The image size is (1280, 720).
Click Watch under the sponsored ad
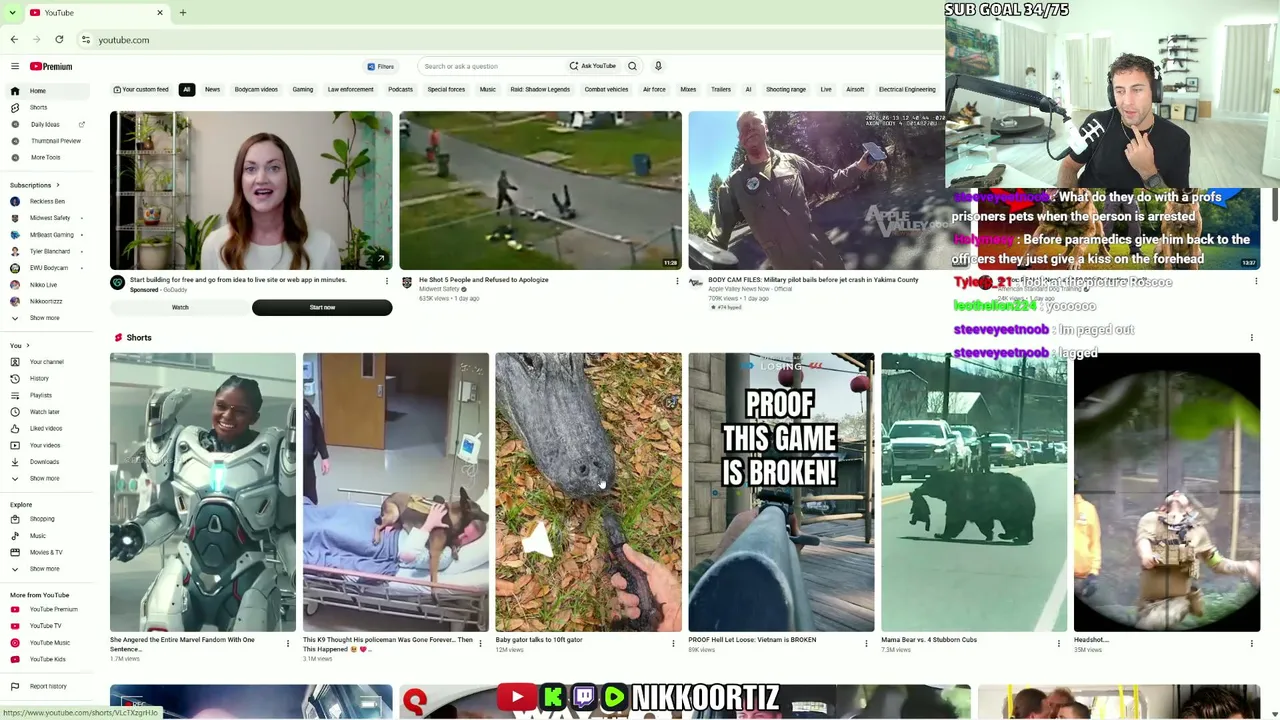[x=180, y=307]
